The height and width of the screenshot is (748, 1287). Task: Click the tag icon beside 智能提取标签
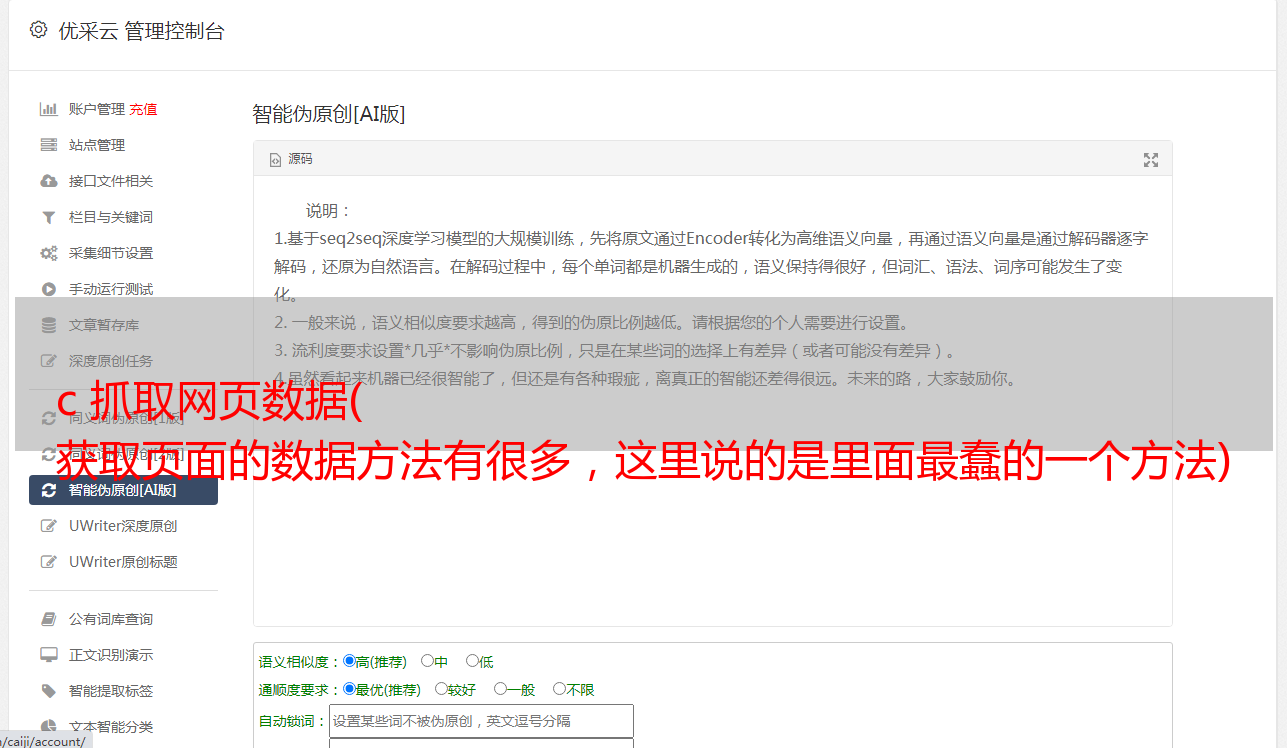click(x=48, y=691)
